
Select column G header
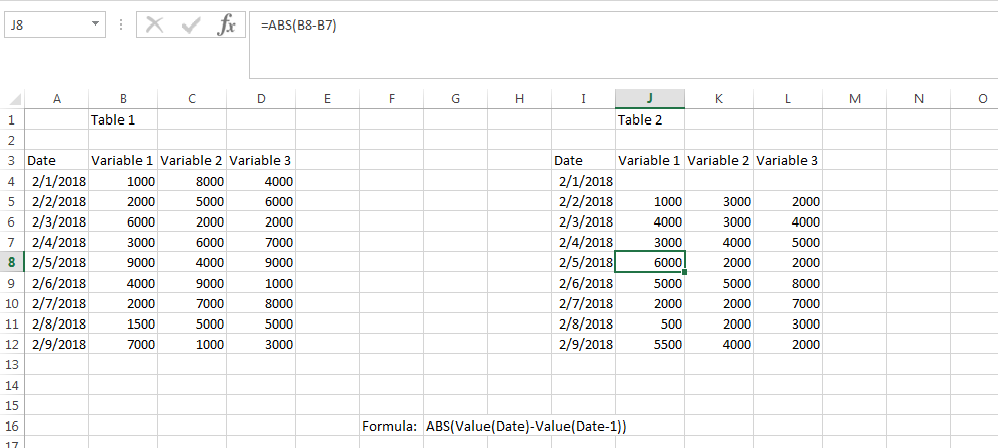[x=456, y=99]
